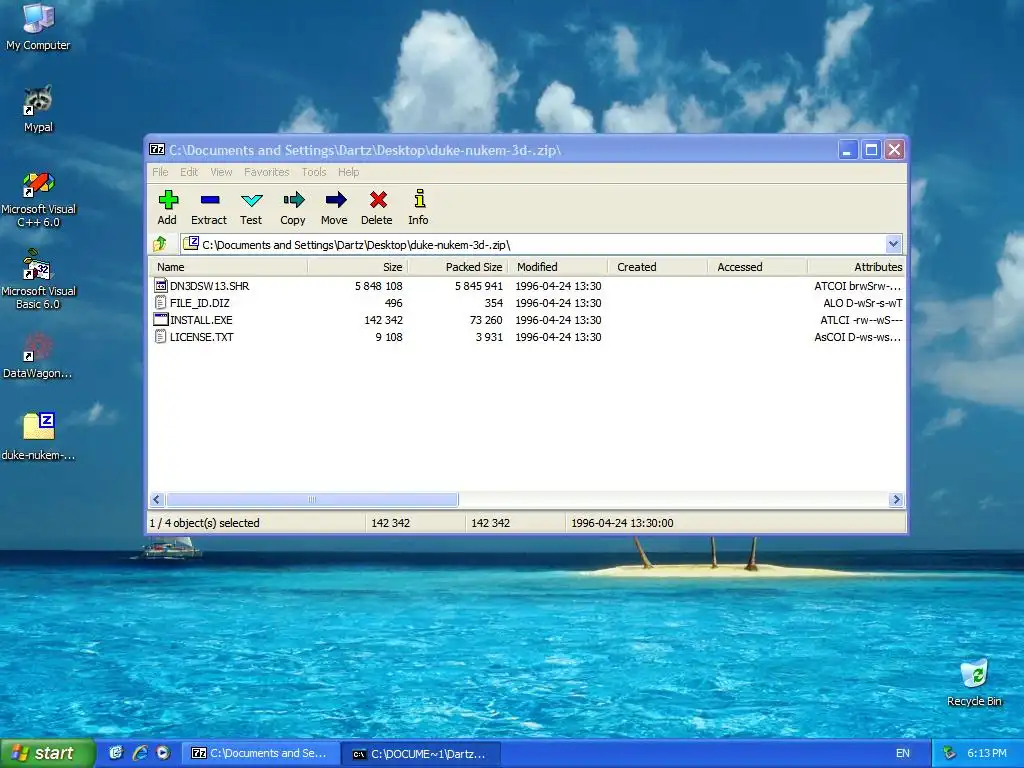
Task: Open the Tools menu
Action: [x=313, y=172]
